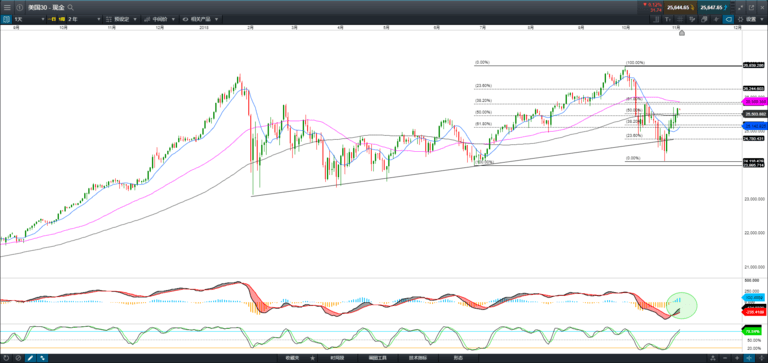Click the drawing line tool icon in right toolbar
Image resolution: width=768 pixels, height=363 pixels.
[656, 19]
